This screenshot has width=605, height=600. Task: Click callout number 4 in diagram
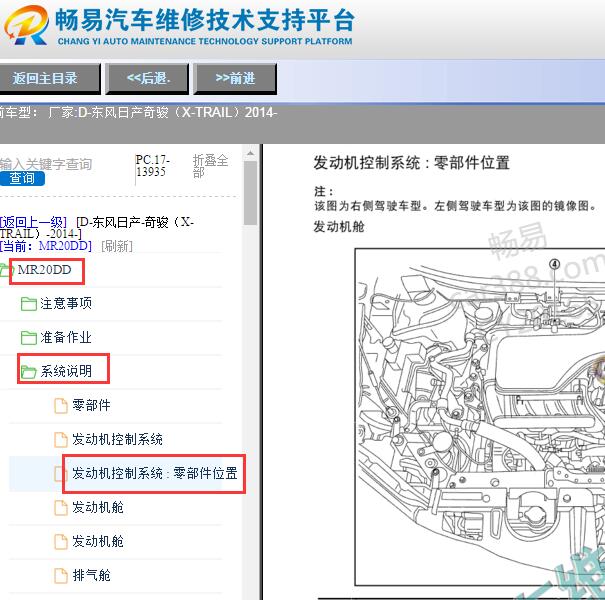[554, 264]
